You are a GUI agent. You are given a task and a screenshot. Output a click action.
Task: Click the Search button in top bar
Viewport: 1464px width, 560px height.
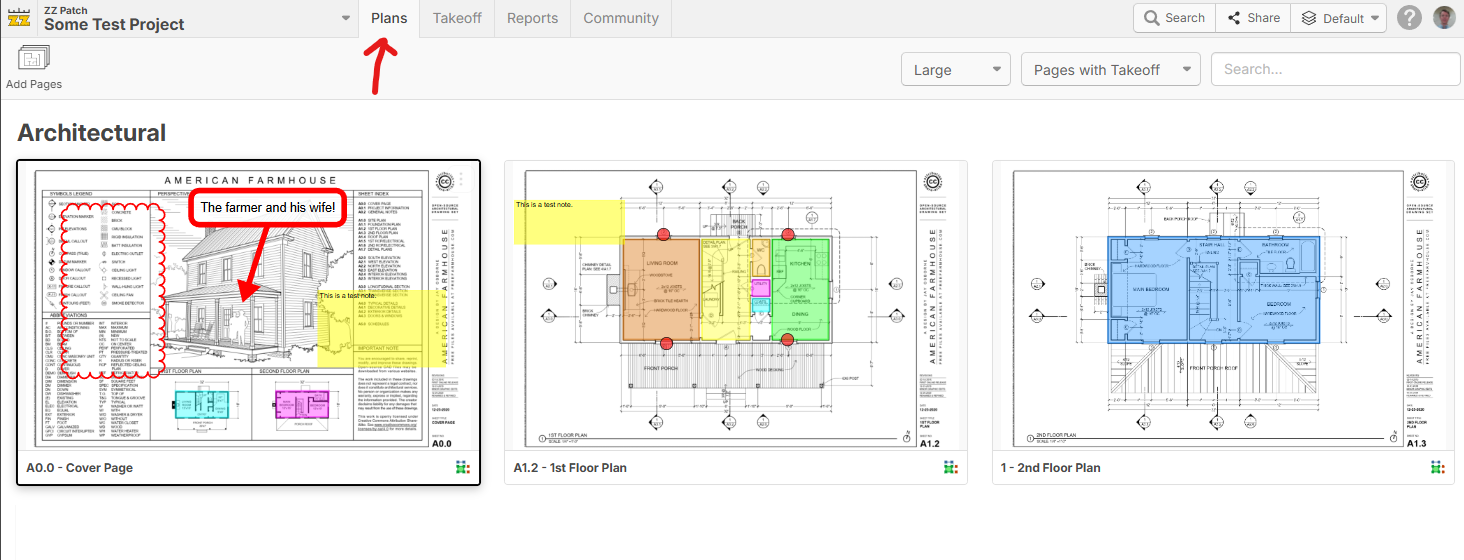pyautogui.click(x=1174, y=18)
